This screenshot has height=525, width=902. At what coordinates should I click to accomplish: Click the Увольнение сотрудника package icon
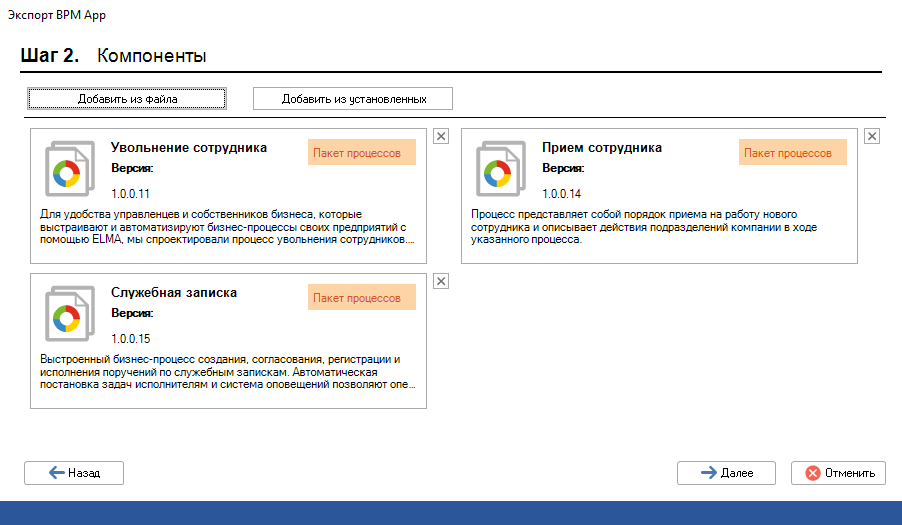(67, 169)
